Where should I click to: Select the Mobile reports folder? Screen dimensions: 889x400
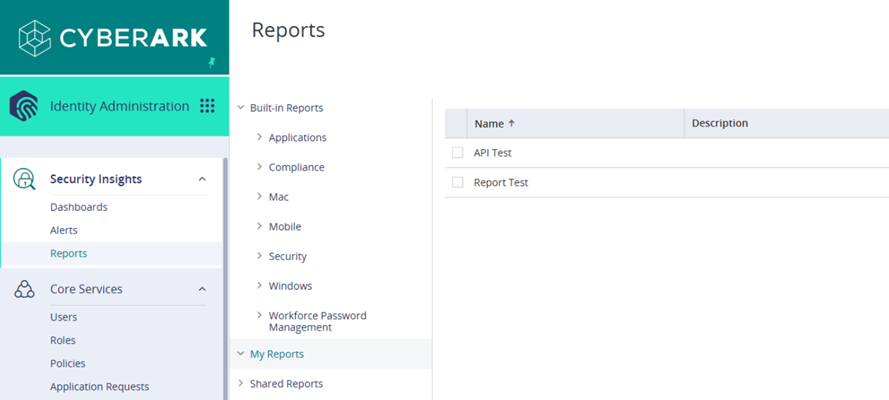[x=285, y=226]
